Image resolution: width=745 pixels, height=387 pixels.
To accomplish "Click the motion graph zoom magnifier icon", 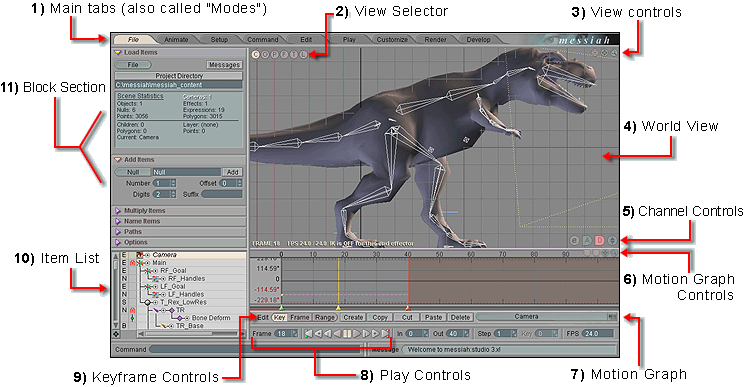I will tap(614, 253).
